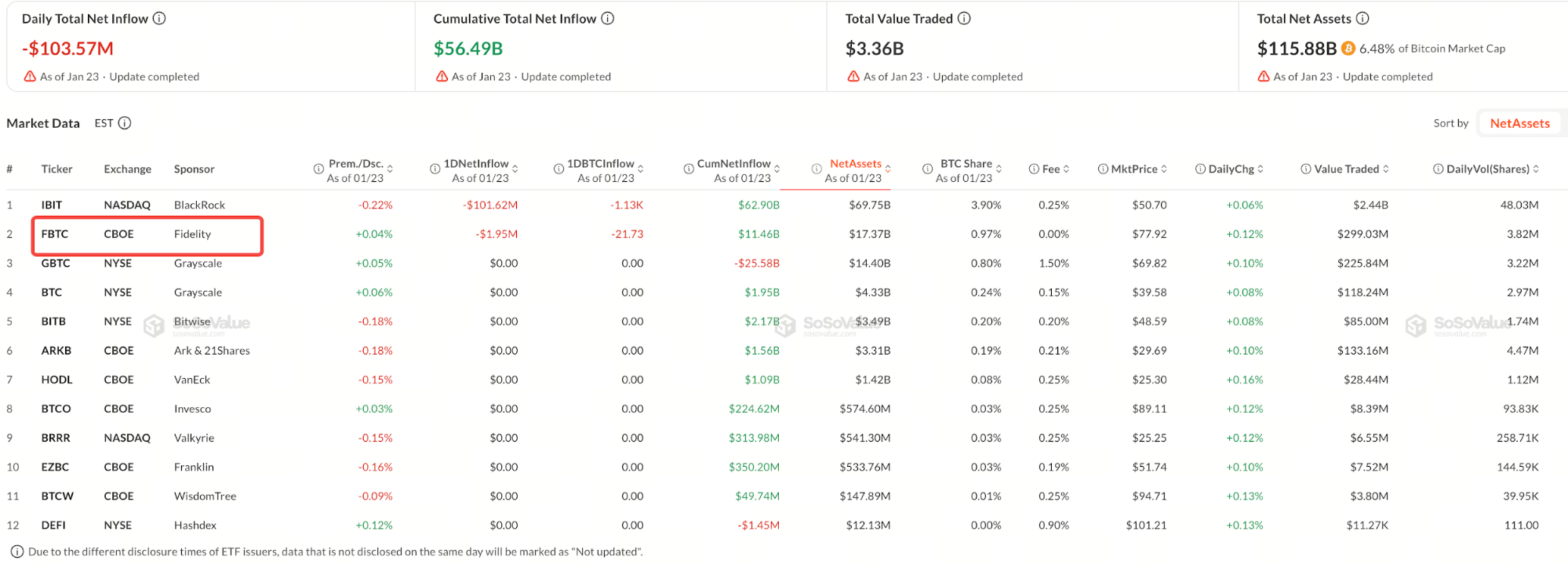Open the IBIT ticker row
Viewport: 1568px width, 564px height.
pyautogui.click(x=52, y=205)
